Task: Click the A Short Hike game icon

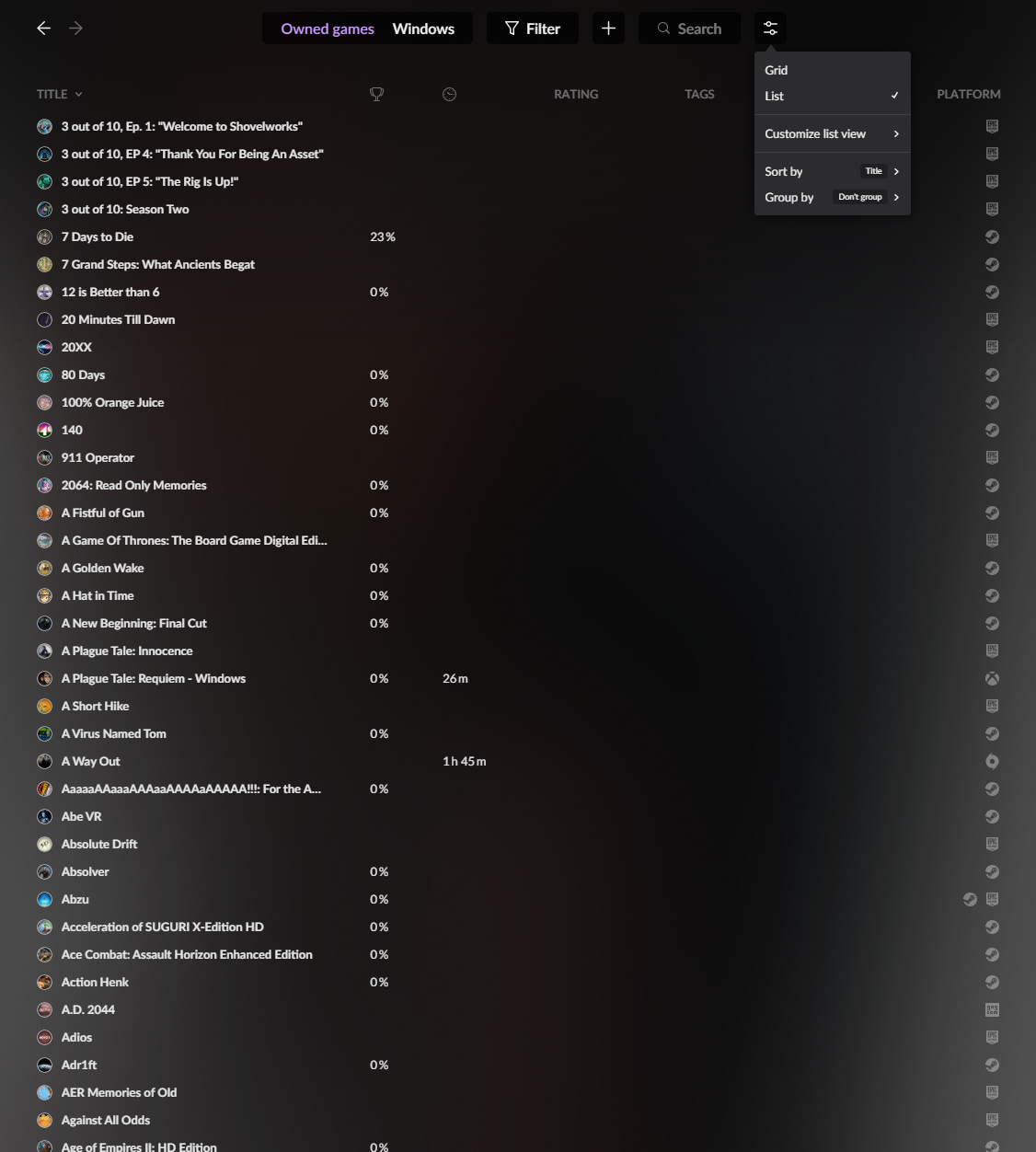Action: [x=44, y=706]
